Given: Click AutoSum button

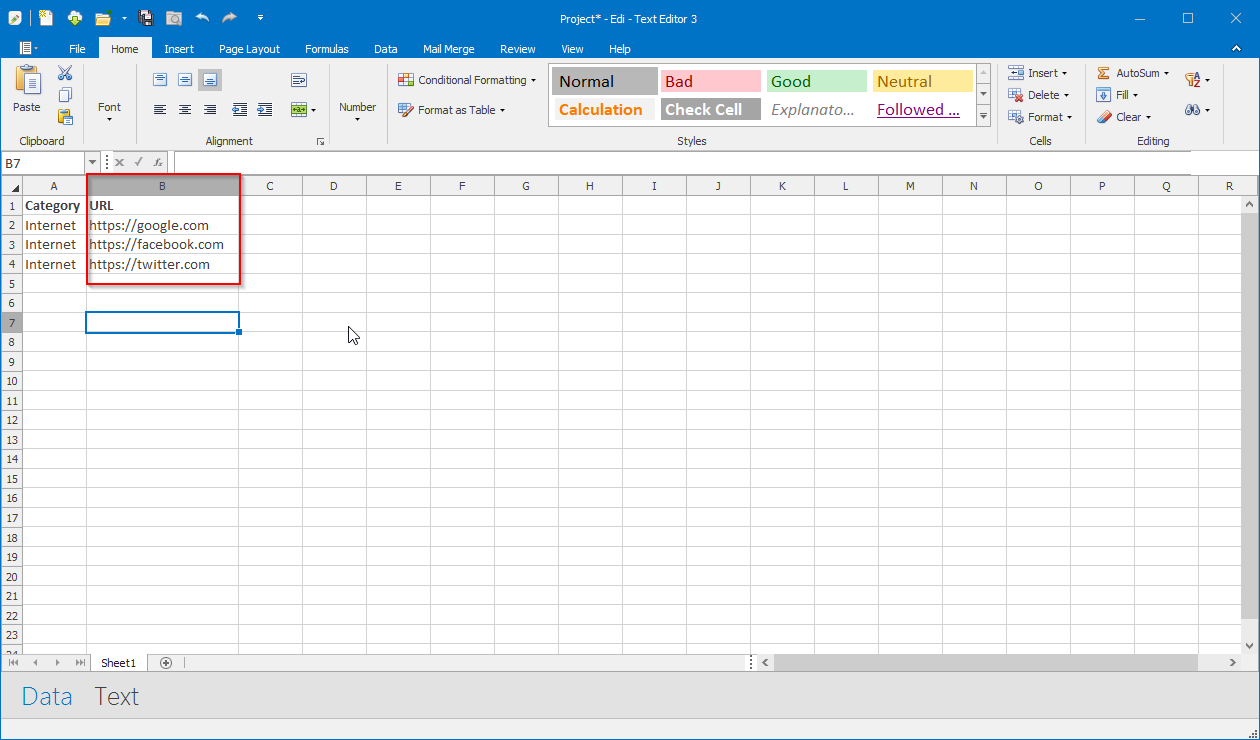Looking at the screenshot, I should (x=1133, y=73).
